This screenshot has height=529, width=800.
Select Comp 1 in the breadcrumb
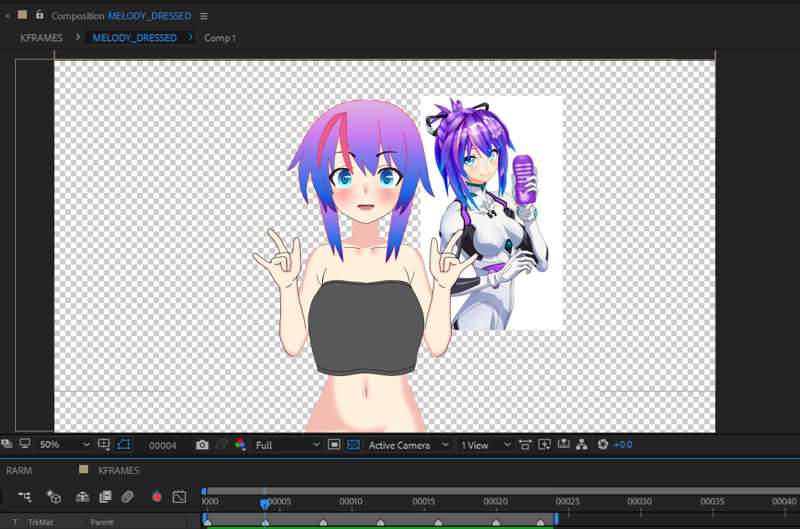(x=219, y=38)
